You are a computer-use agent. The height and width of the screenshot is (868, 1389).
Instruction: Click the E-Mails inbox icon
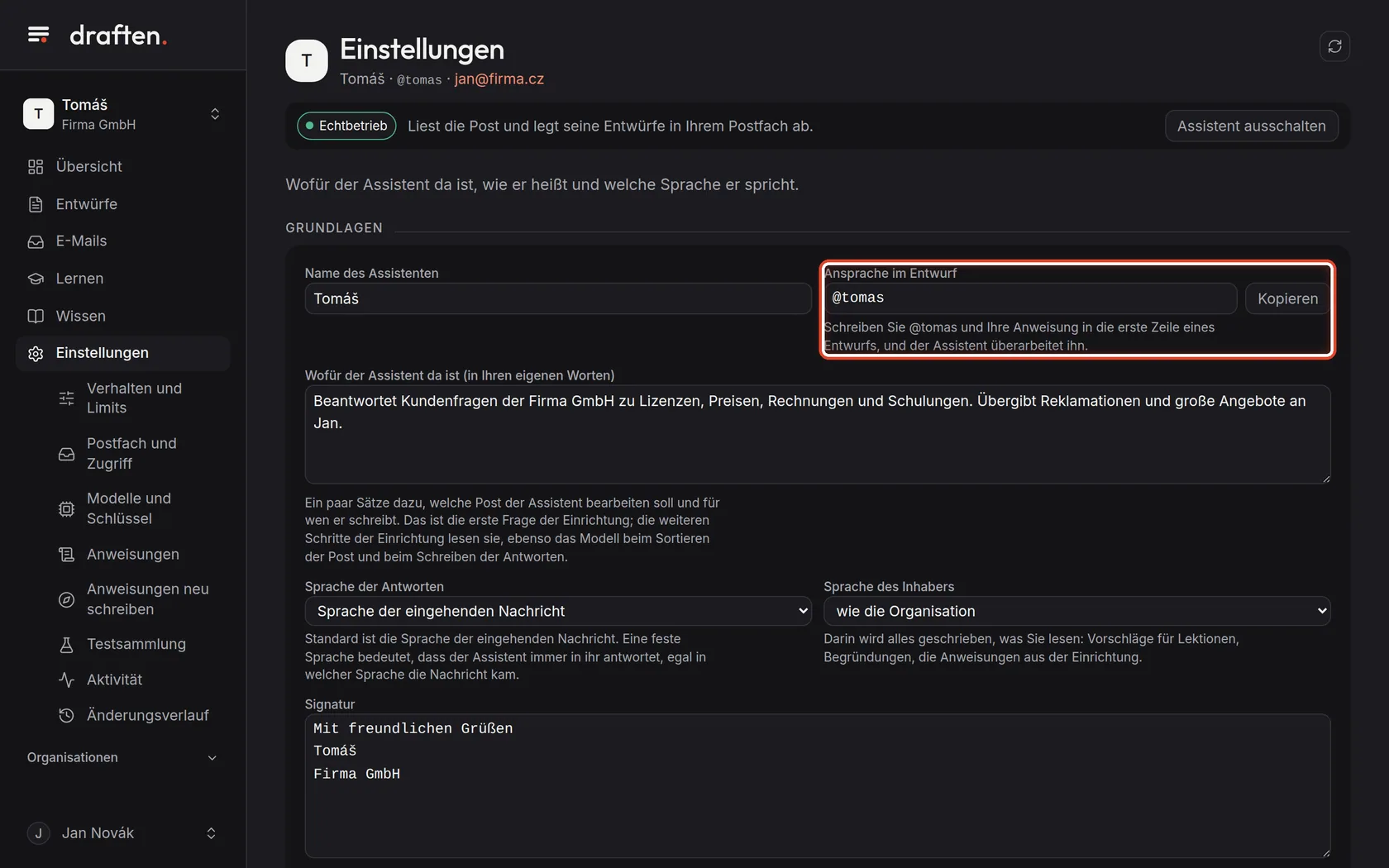(x=36, y=241)
